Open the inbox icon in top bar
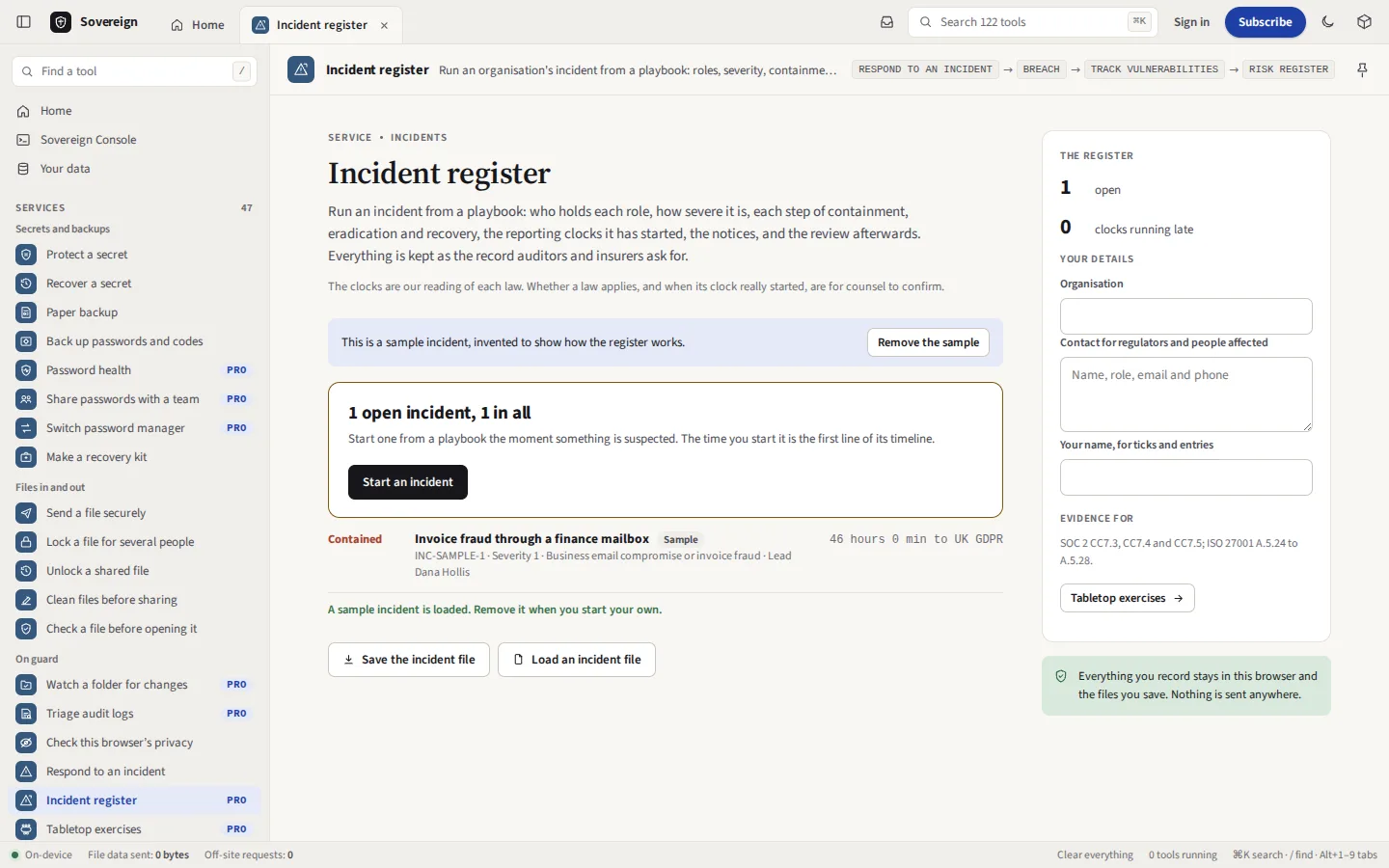This screenshot has width=1389, height=868. click(886, 22)
